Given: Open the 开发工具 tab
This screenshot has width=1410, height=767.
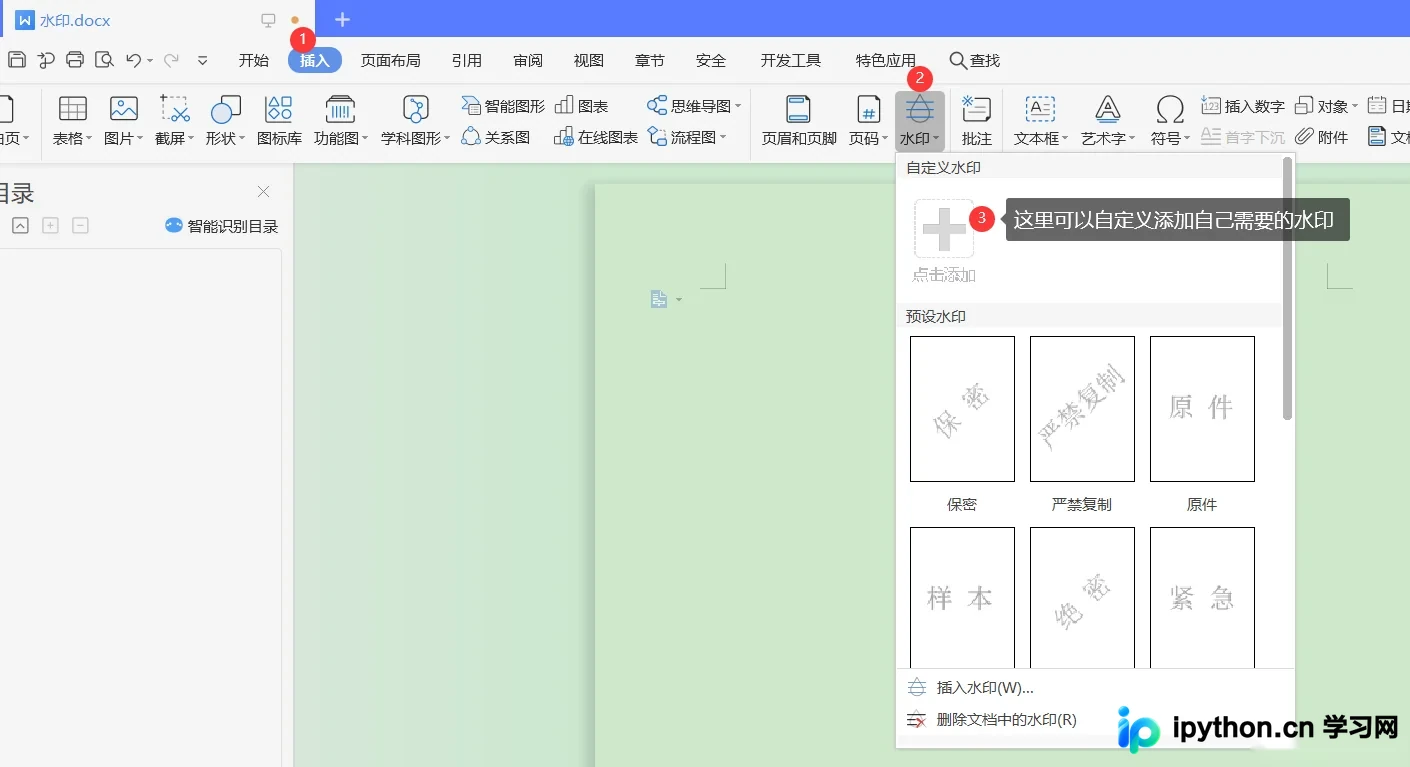Looking at the screenshot, I should click(x=791, y=61).
